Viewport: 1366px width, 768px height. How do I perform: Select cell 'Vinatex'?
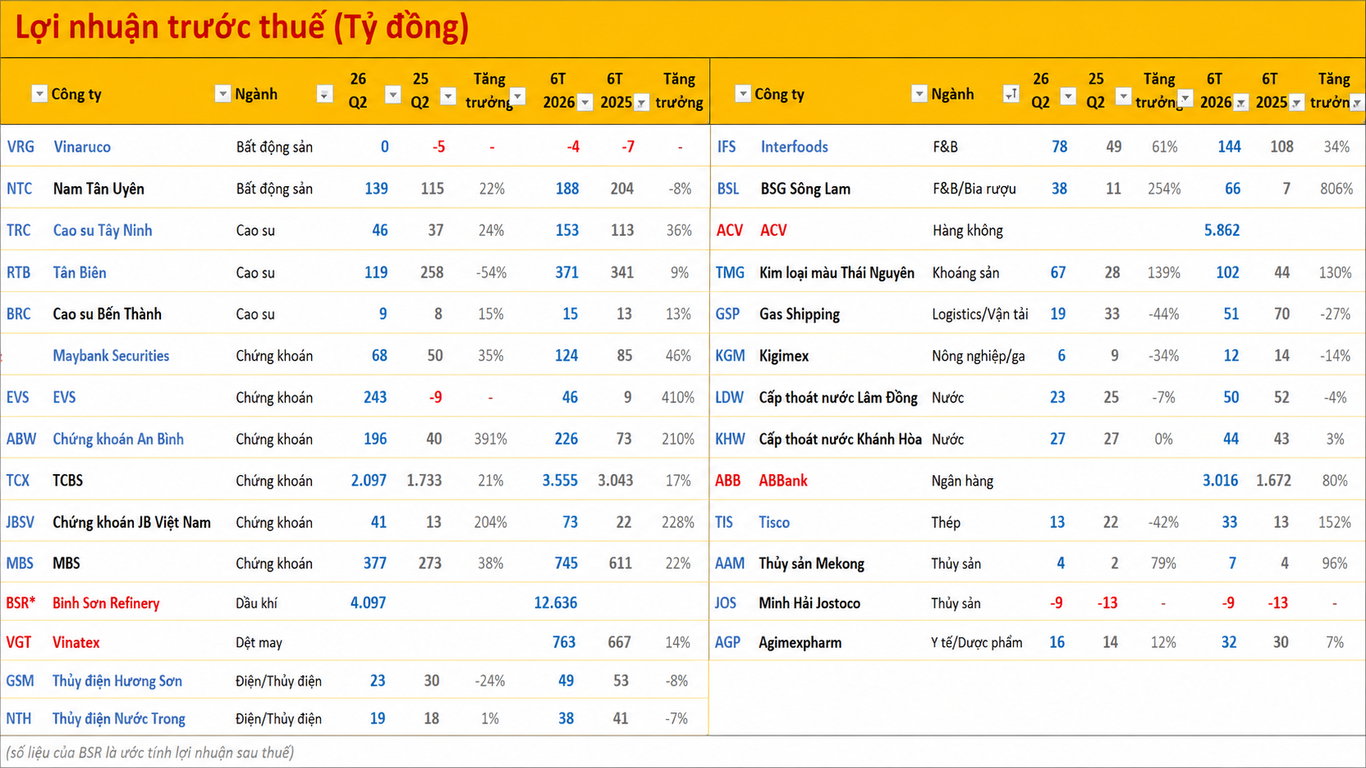coord(76,643)
